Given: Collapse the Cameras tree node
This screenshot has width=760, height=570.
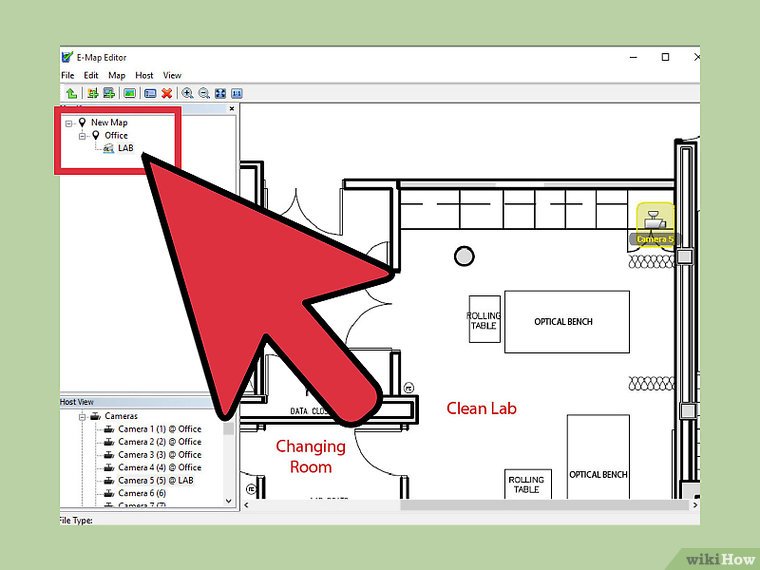Looking at the screenshot, I should pyautogui.click(x=82, y=416).
